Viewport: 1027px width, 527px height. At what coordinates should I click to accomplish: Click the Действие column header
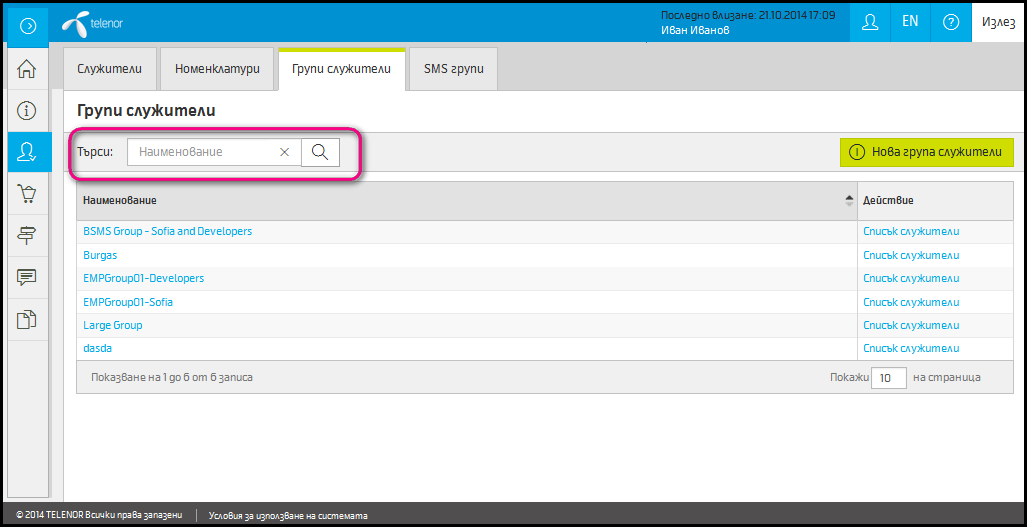click(x=935, y=200)
